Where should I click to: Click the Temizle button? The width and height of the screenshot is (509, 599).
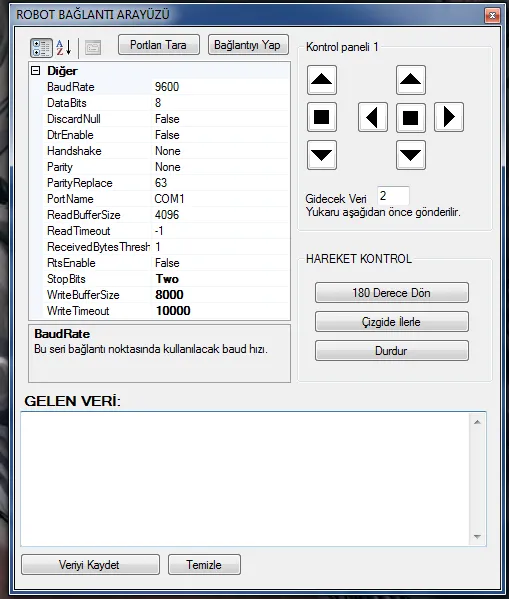(x=204, y=565)
